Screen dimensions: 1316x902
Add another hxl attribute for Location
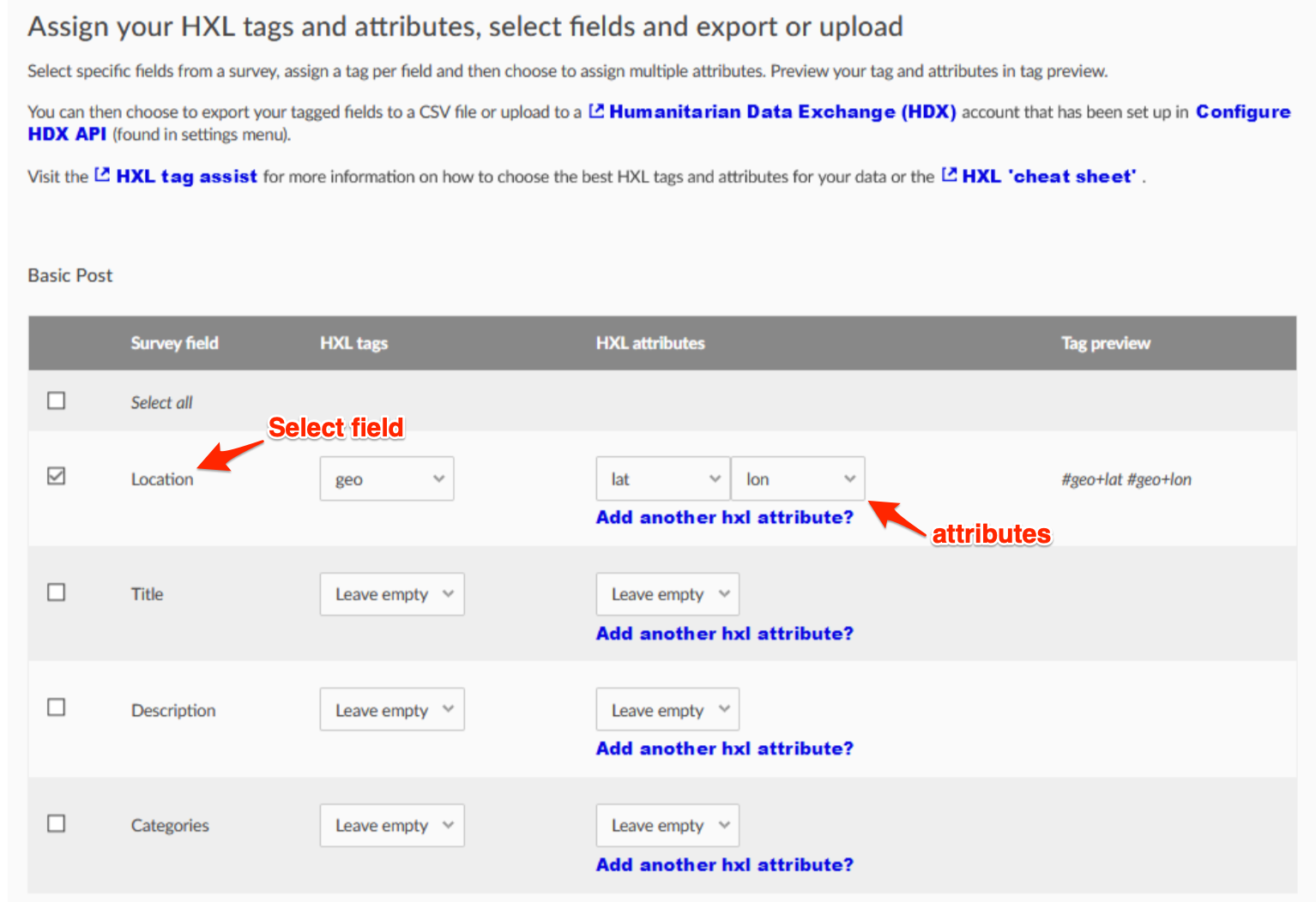tap(724, 517)
